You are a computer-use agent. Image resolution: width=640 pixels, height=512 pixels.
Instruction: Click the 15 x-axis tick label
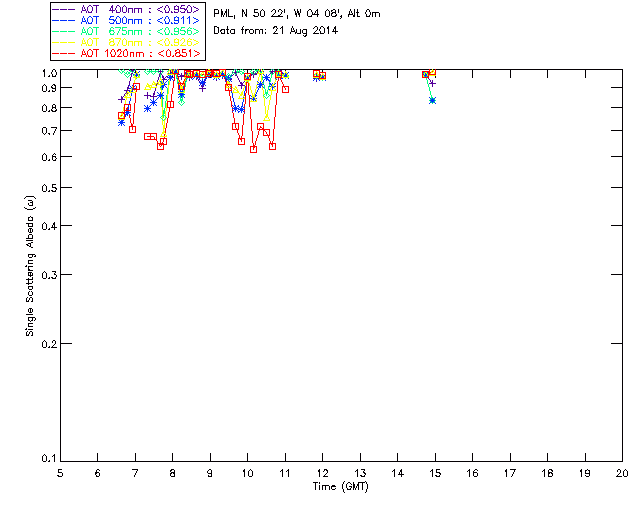point(435,473)
